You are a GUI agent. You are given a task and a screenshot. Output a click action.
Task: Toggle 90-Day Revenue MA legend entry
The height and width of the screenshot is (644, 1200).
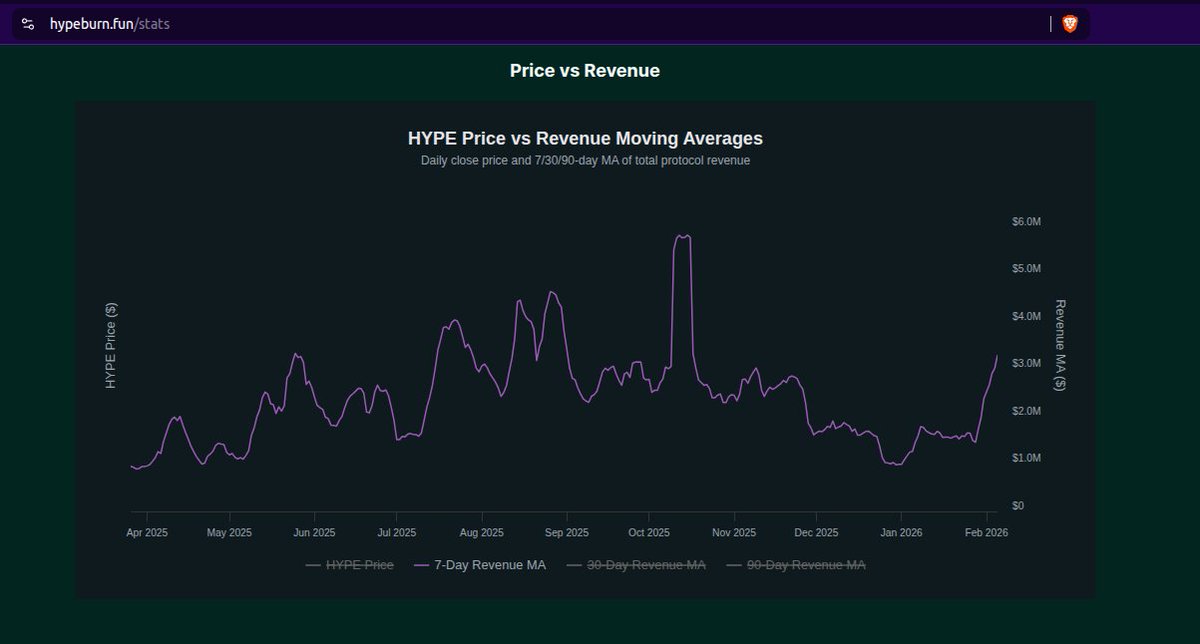pos(796,565)
